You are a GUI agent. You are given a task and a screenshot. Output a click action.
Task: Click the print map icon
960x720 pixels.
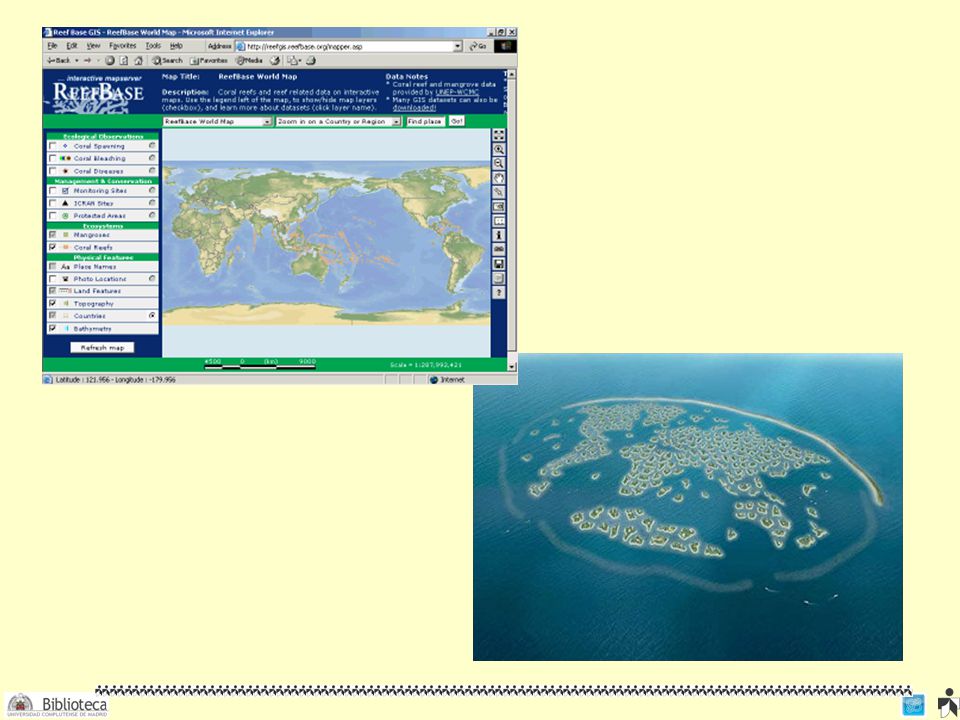click(x=499, y=278)
